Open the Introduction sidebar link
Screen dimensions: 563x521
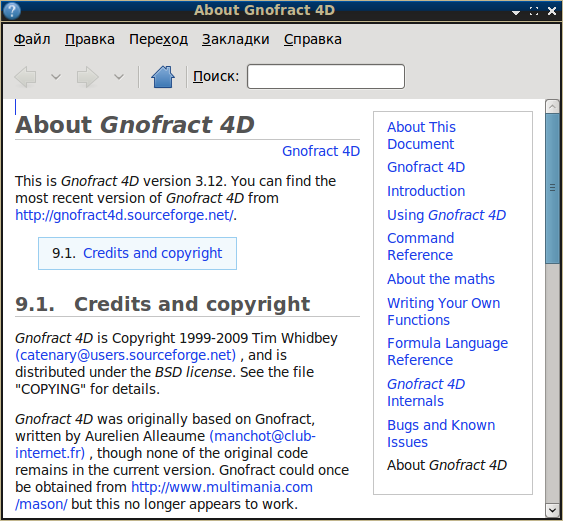tap(426, 191)
